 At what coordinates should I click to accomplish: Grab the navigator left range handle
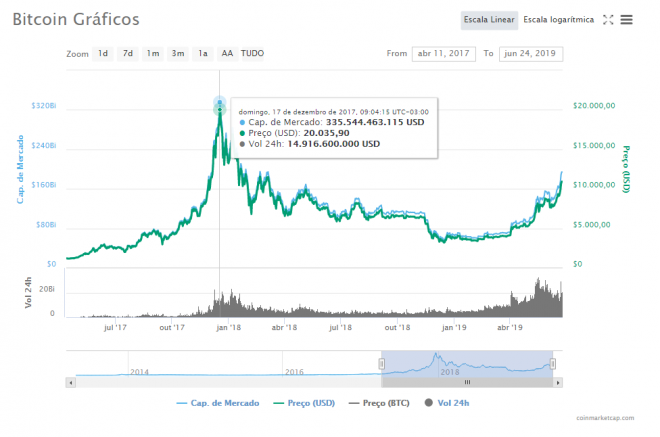[x=381, y=364]
